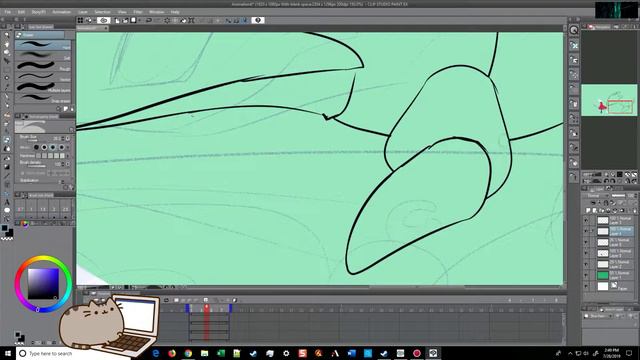Screen dimensions: 640x360
Task: Click the Windows Start button
Action: point(8,353)
